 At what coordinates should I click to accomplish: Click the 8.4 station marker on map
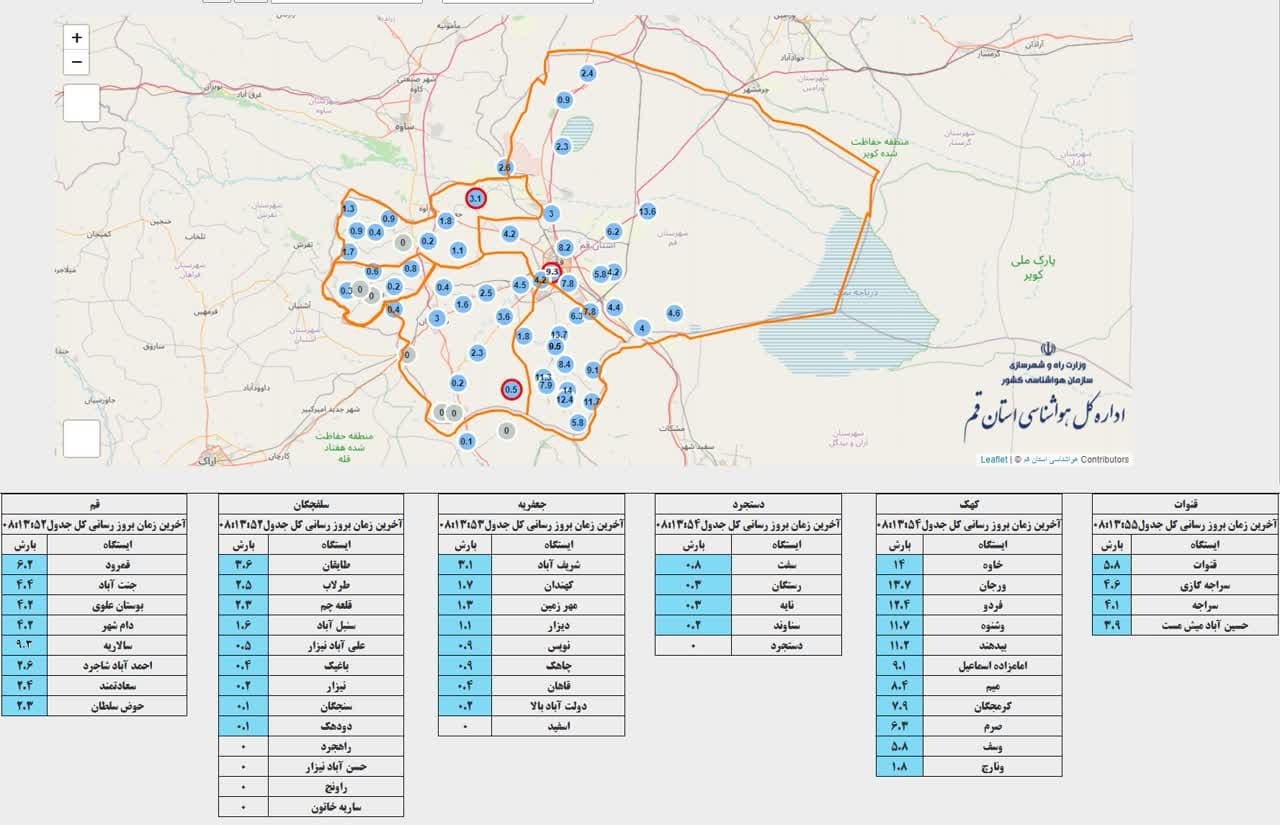[565, 364]
